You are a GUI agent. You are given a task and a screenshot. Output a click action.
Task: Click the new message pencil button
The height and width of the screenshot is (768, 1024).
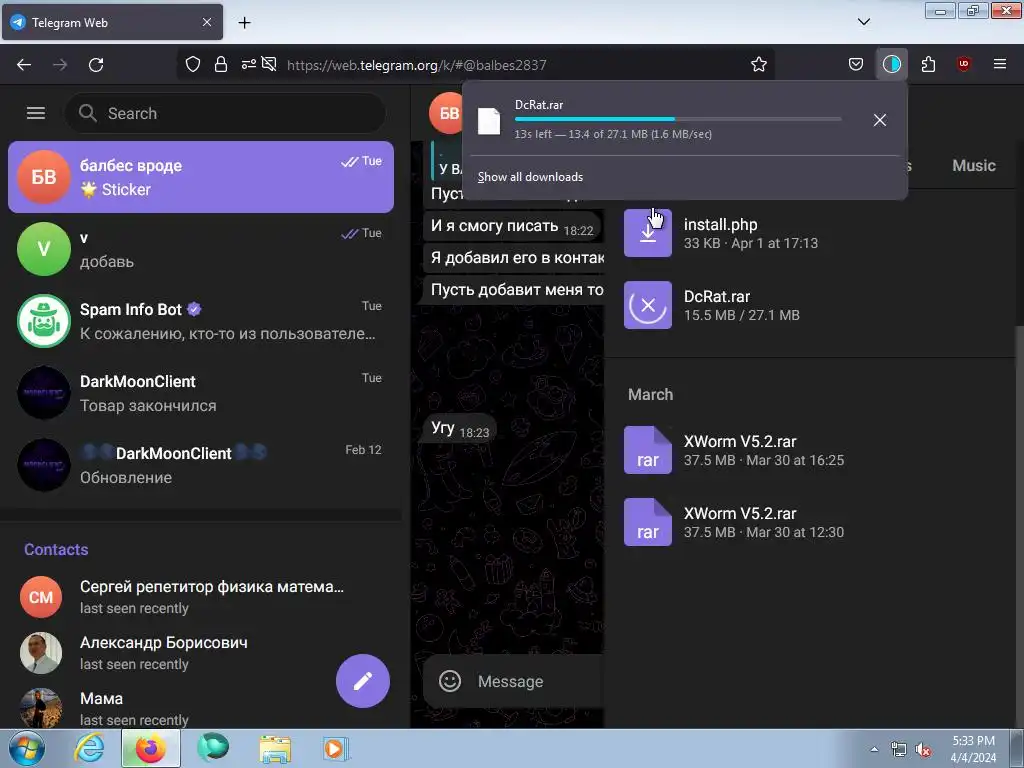pyautogui.click(x=363, y=680)
